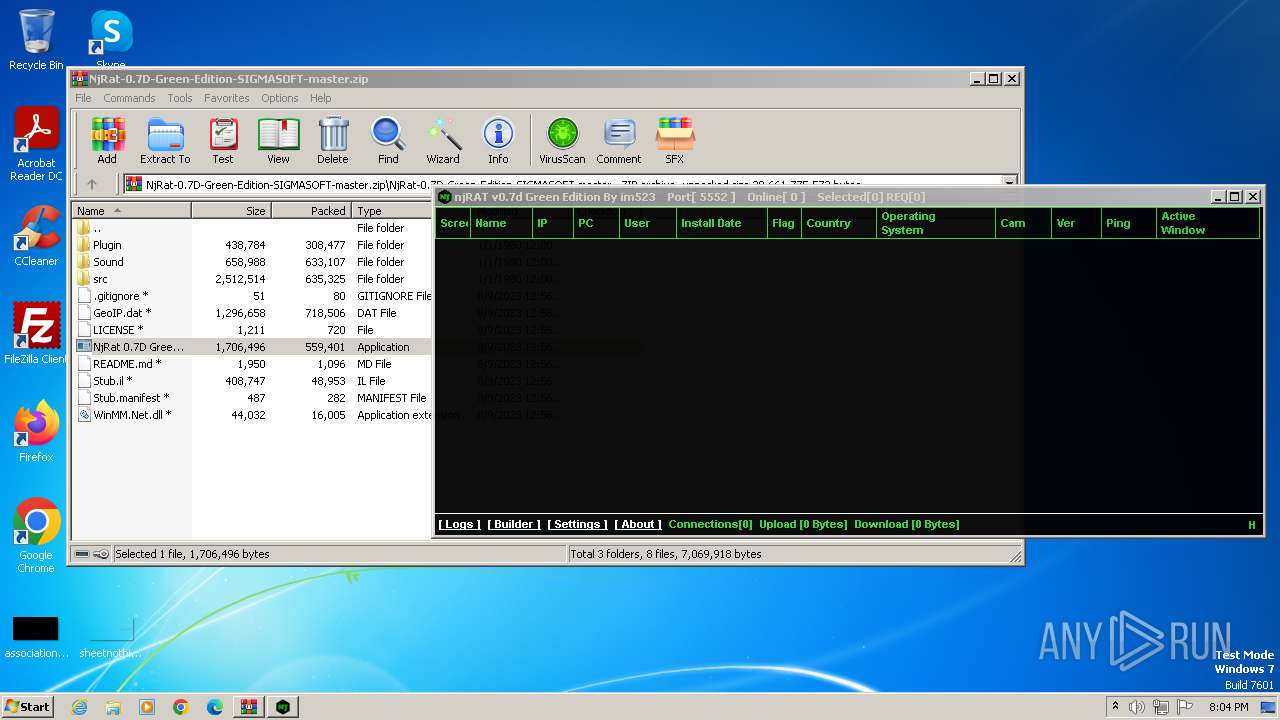Open Google Chrome desktop shortcut
Viewport: 1280px width, 720px height.
[x=36, y=536]
